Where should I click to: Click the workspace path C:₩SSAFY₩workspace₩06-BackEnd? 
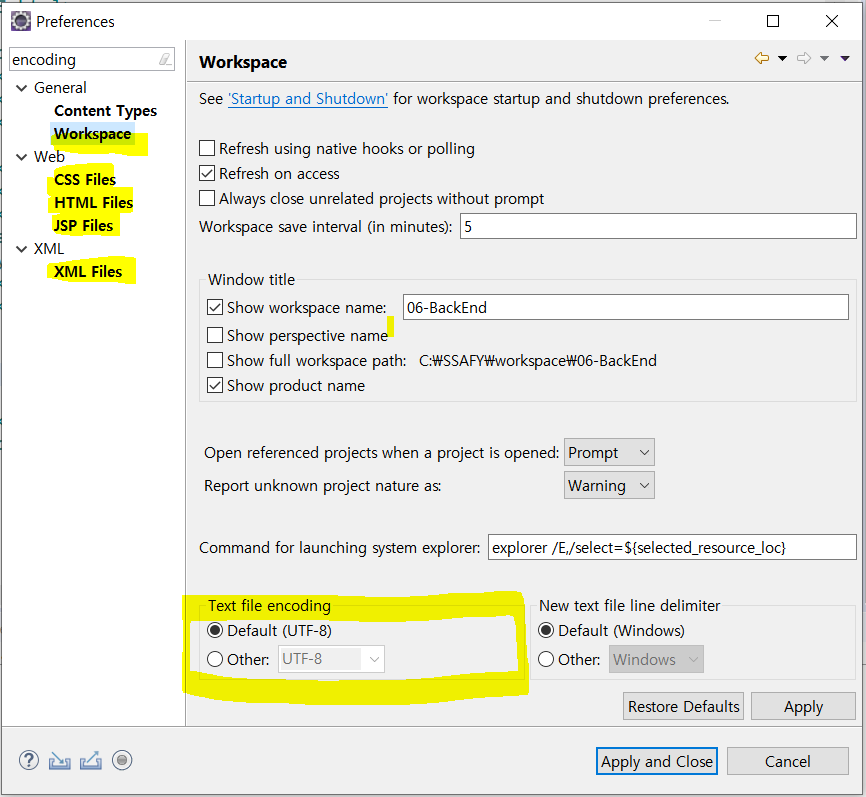pos(538,361)
